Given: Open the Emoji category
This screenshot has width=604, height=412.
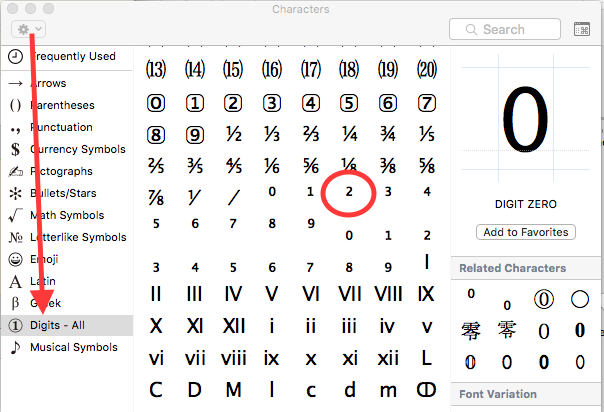Looking at the screenshot, I should click(67, 259).
